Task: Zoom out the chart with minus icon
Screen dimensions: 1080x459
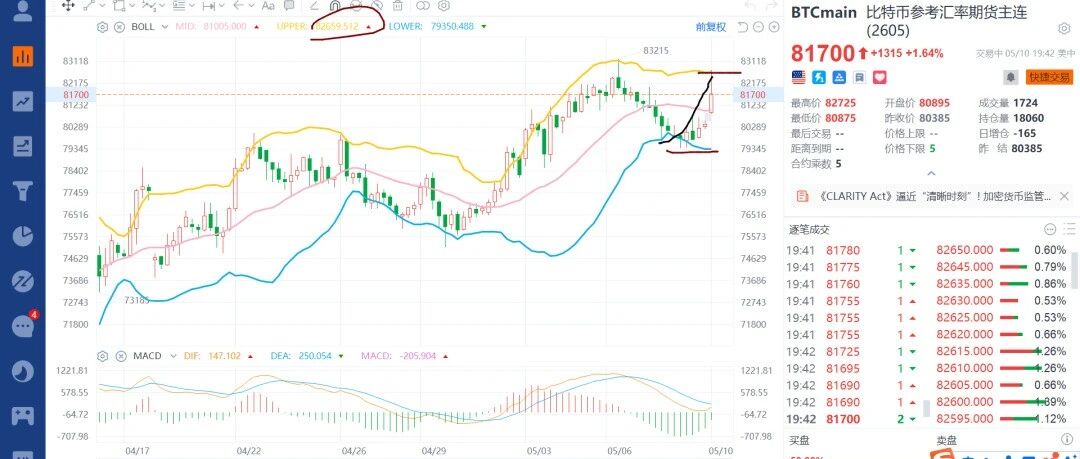Action: tap(758, 28)
